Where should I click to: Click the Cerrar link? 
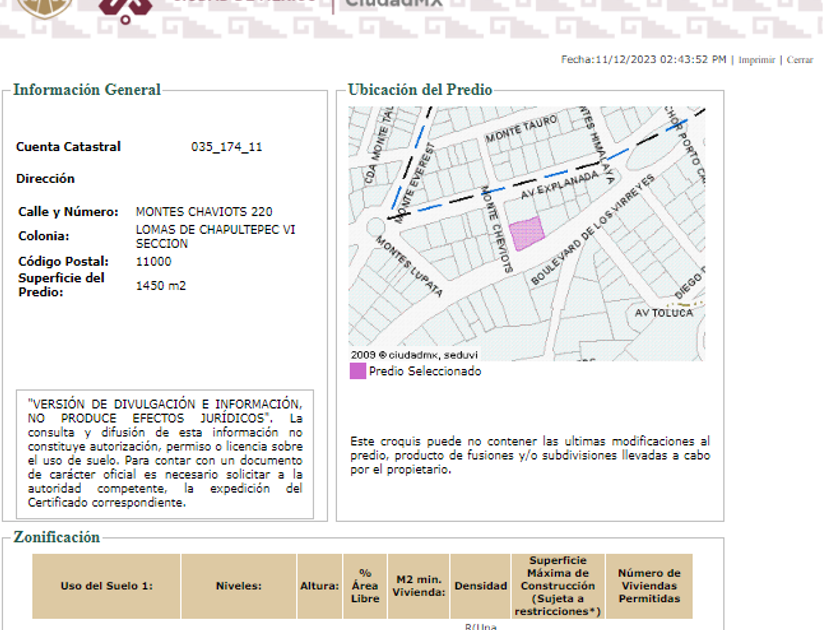pyautogui.click(x=799, y=59)
